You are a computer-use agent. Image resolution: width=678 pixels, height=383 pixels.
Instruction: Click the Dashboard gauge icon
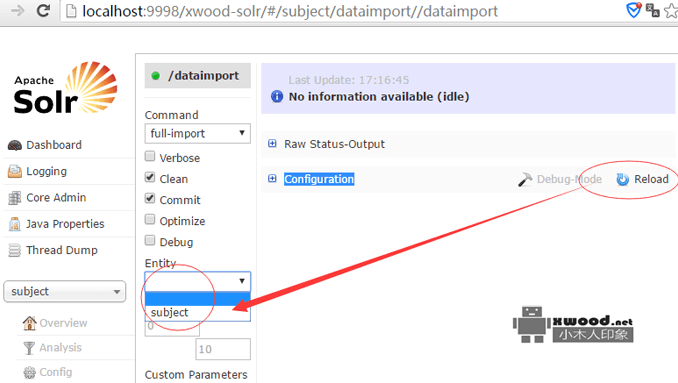15,146
